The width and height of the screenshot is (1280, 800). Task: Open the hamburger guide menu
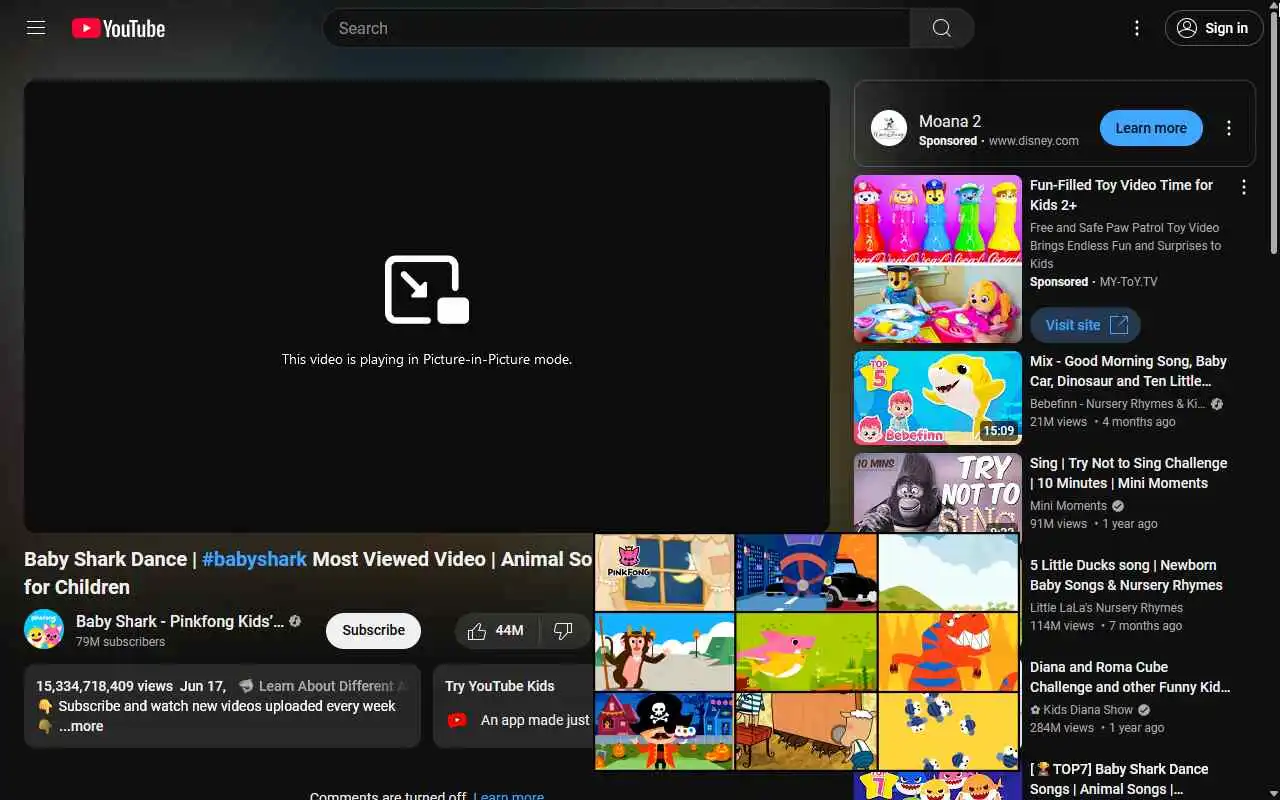36,28
